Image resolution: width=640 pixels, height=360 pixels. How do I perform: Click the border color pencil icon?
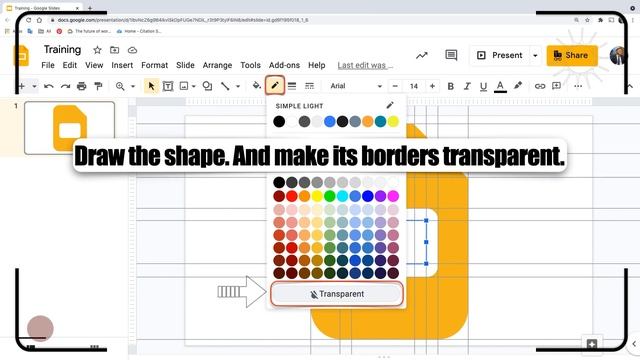(275, 85)
